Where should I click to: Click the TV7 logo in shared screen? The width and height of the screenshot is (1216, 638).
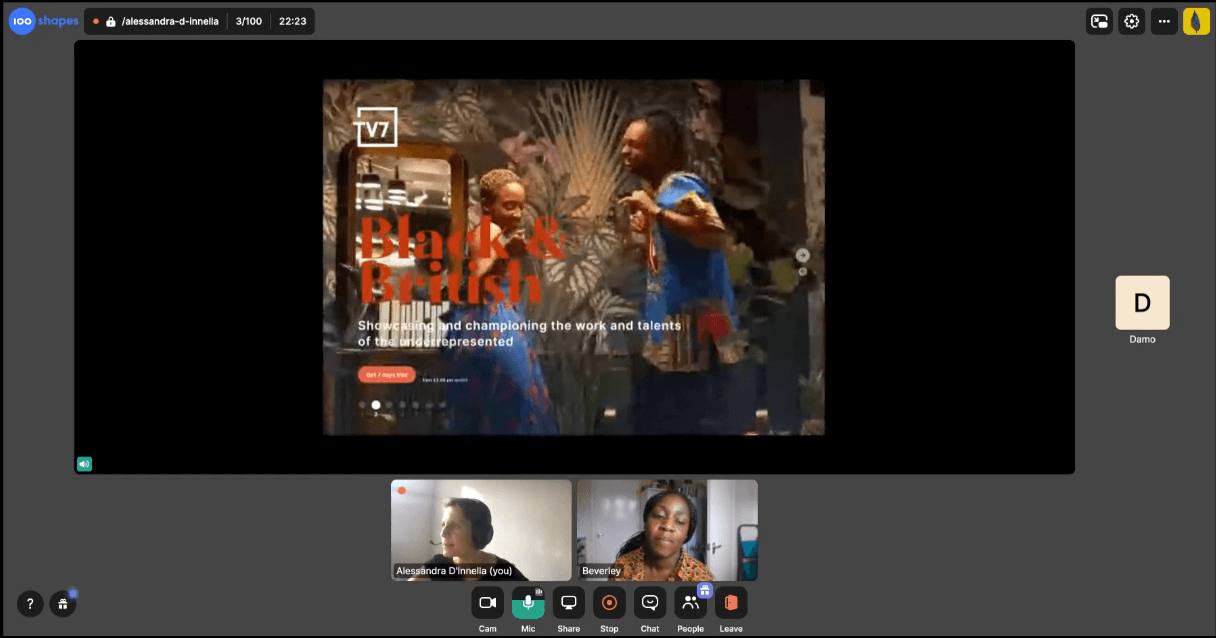(377, 127)
